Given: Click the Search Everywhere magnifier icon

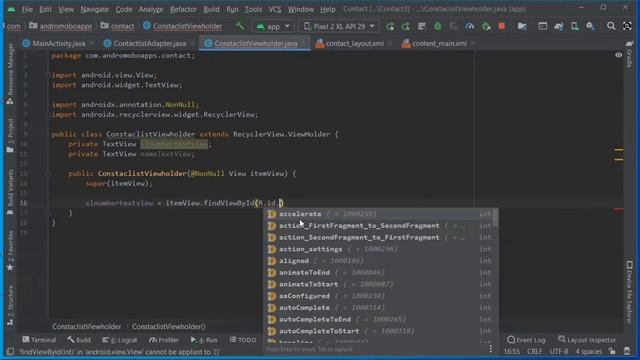Looking at the screenshot, I should [611, 27].
